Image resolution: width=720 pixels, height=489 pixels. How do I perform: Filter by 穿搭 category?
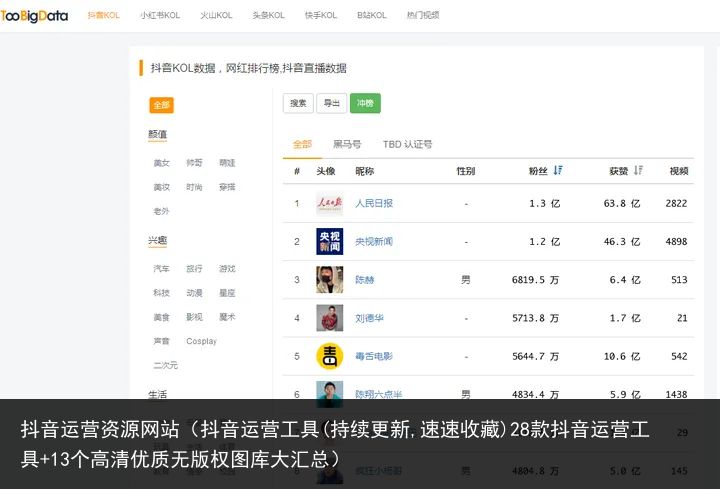227,187
